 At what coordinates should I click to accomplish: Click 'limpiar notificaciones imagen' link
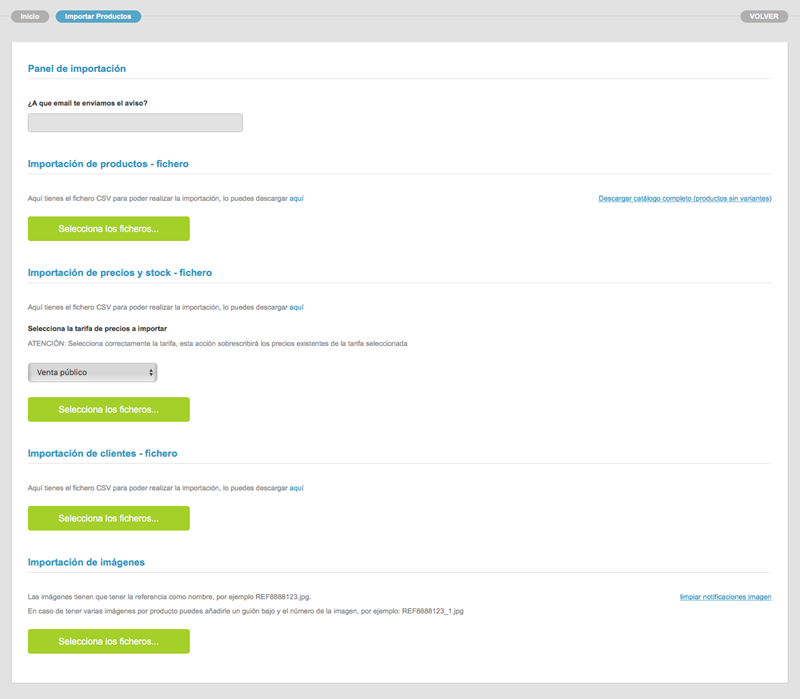(725, 597)
